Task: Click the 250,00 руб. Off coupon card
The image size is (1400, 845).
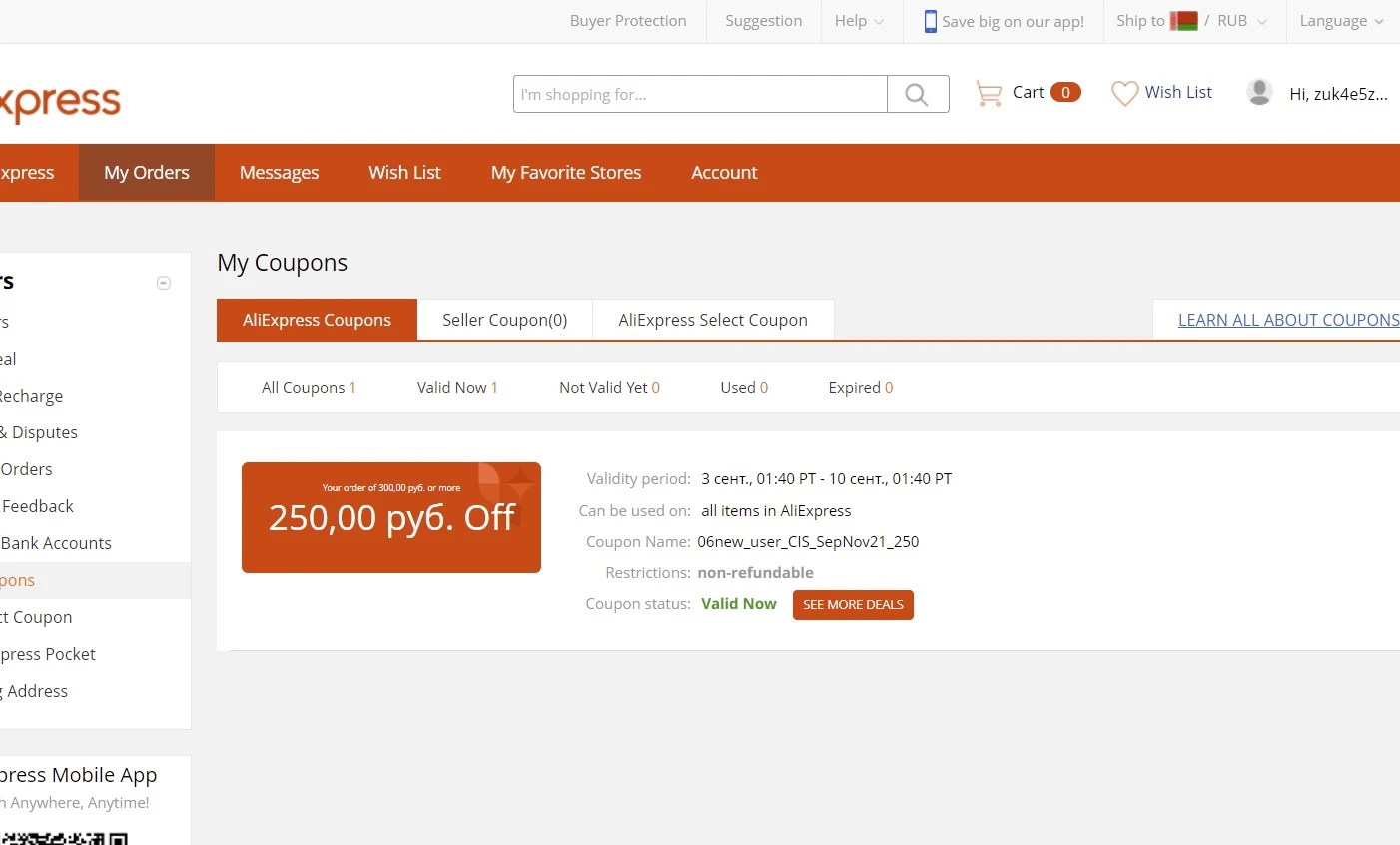Action: coord(391,517)
